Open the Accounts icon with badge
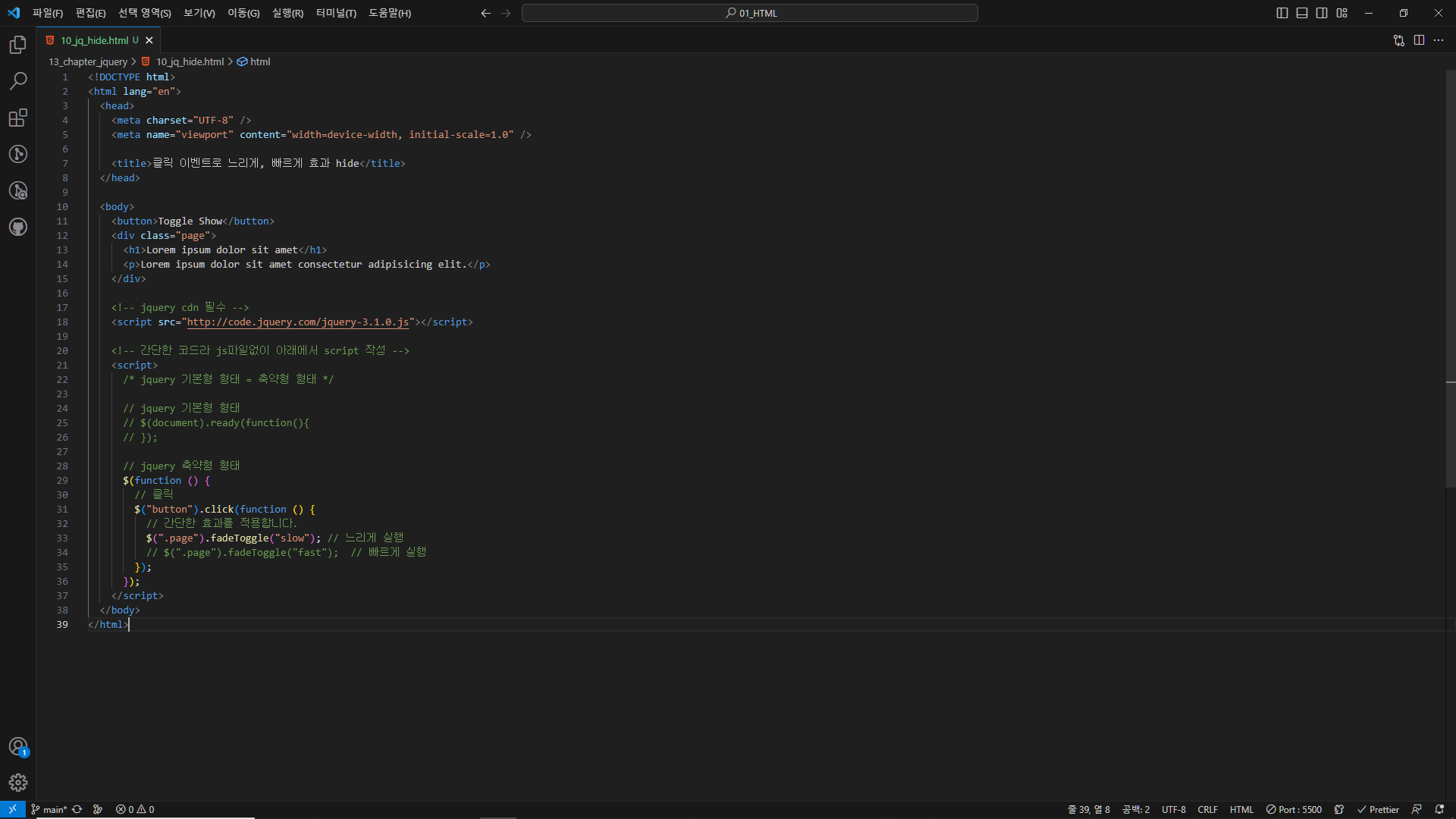The width and height of the screenshot is (1456, 819). pyautogui.click(x=18, y=747)
